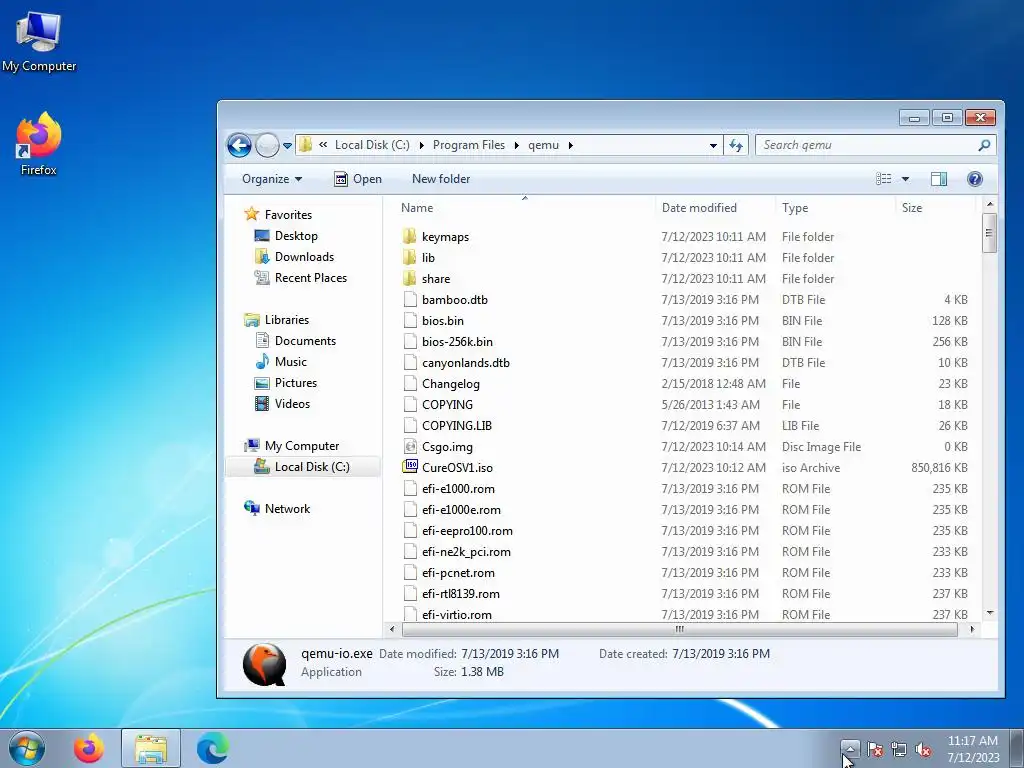Select the efi-rtl8139.rom file
Image resolution: width=1024 pixels, height=768 pixels.
coord(460,594)
